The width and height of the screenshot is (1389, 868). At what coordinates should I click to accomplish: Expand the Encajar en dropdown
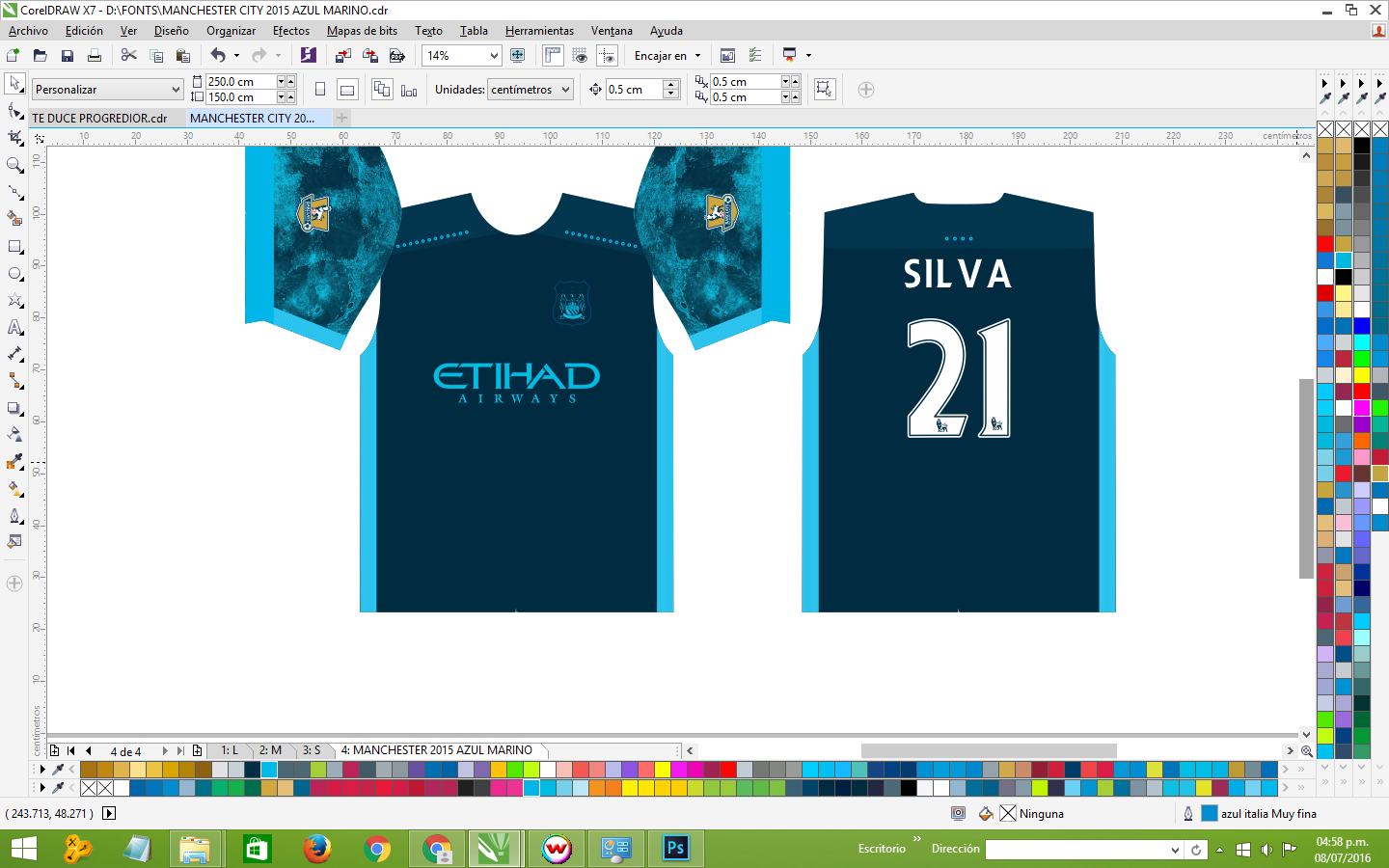696,55
